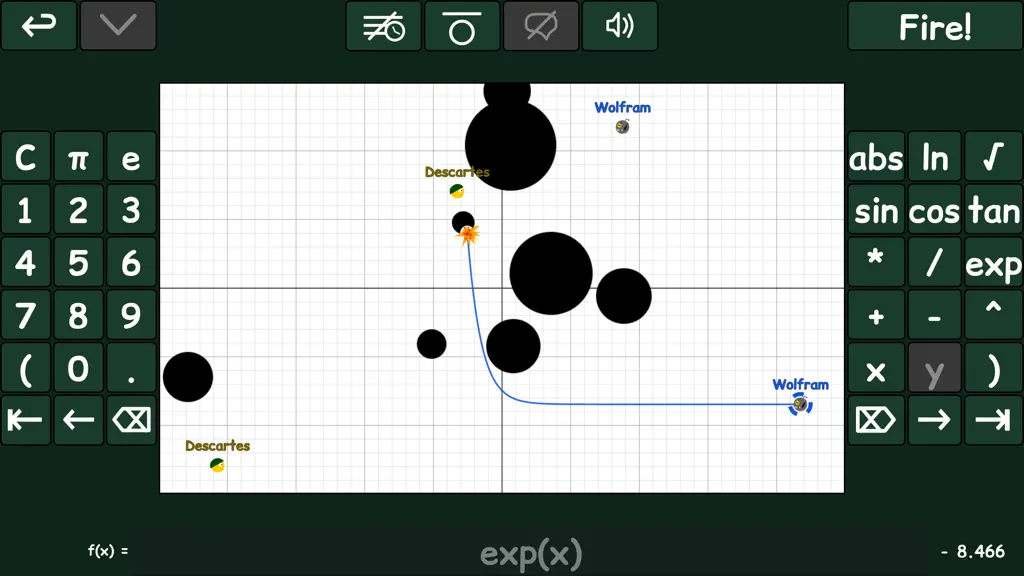1024x576 pixels.
Task: Move the cursor to the start of the expression
Action: tap(25, 420)
